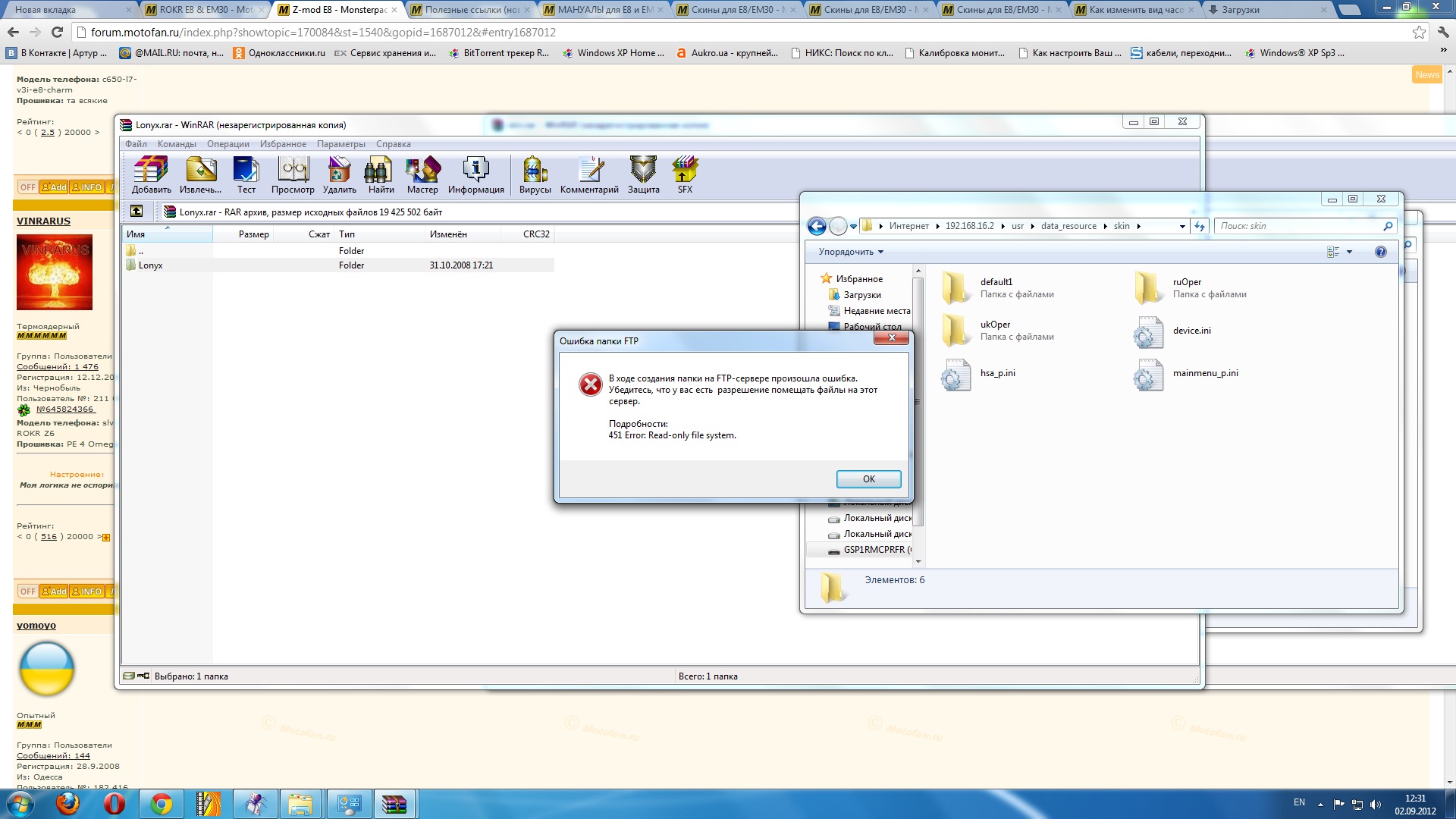Go up one folder level in WinRAR
The height and width of the screenshot is (819, 1456).
click(136, 212)
